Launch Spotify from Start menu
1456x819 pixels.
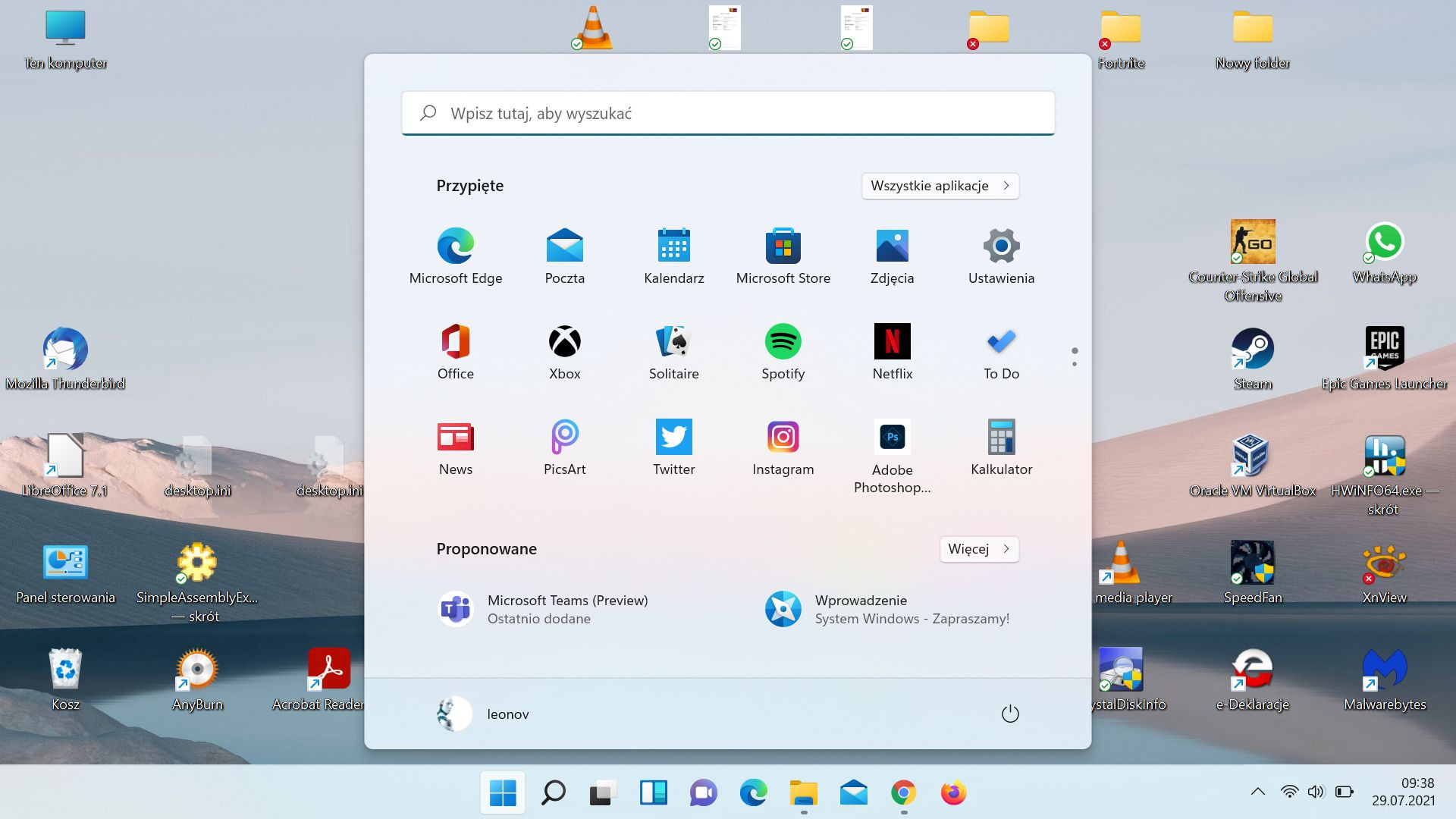click(783, 352)
